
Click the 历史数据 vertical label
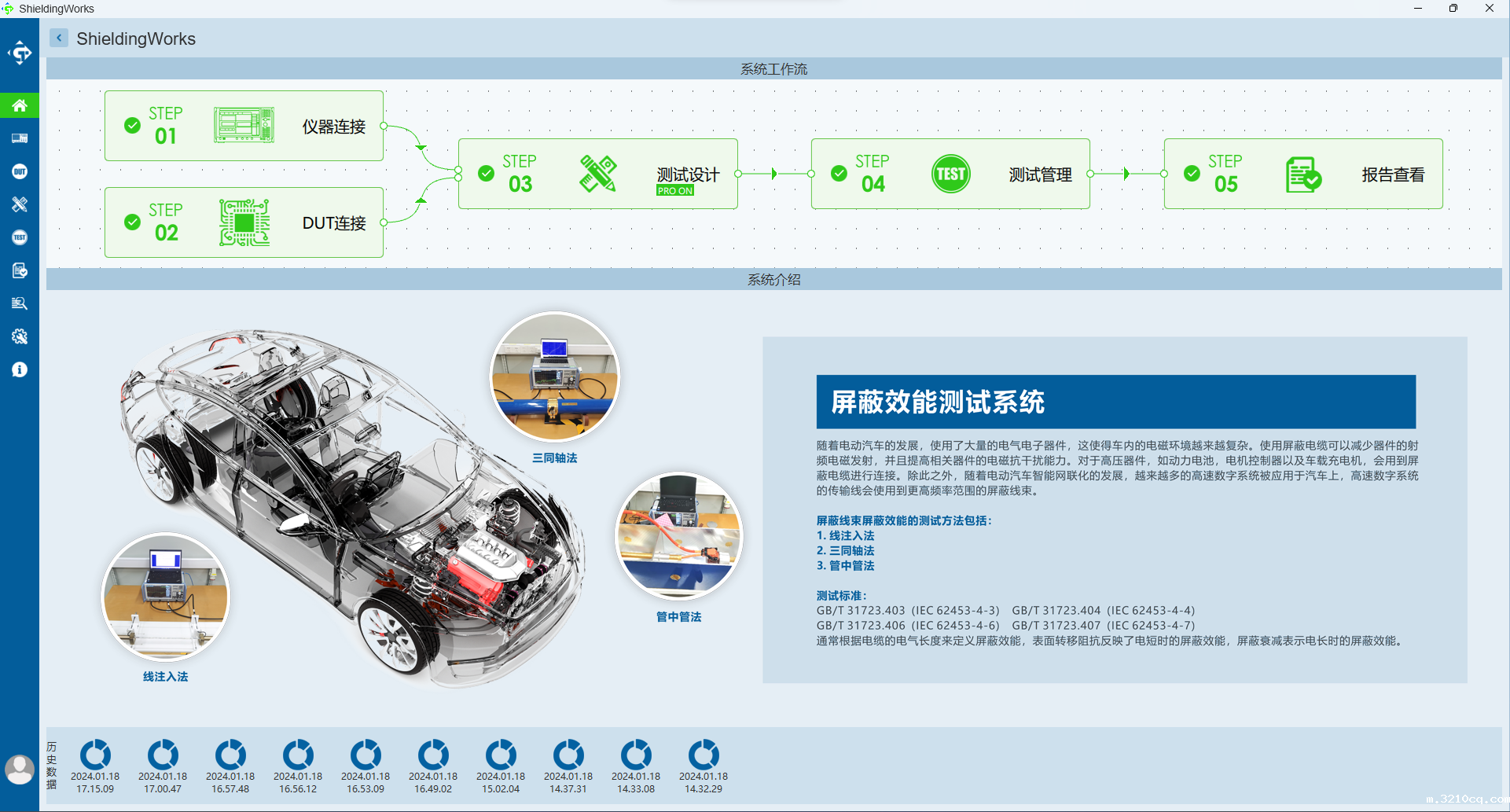click(x=52, y=765)
